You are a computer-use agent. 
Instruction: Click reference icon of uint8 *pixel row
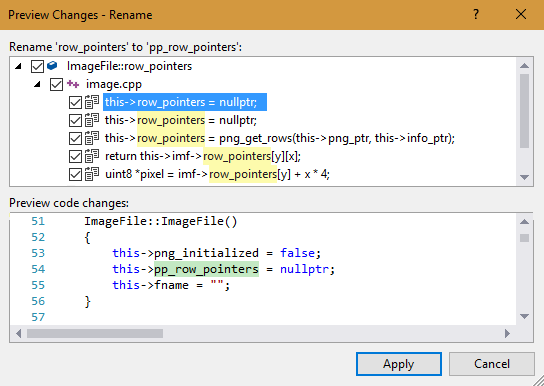coord(92,174)
